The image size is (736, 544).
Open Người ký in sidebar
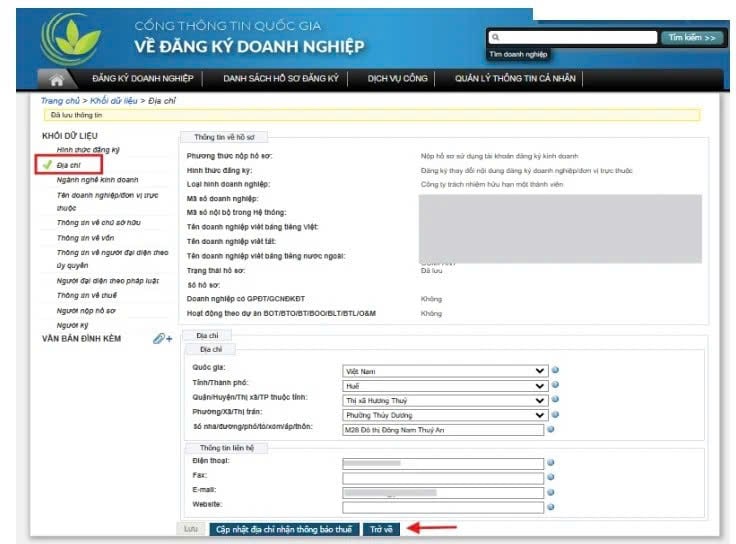[72, 325]
